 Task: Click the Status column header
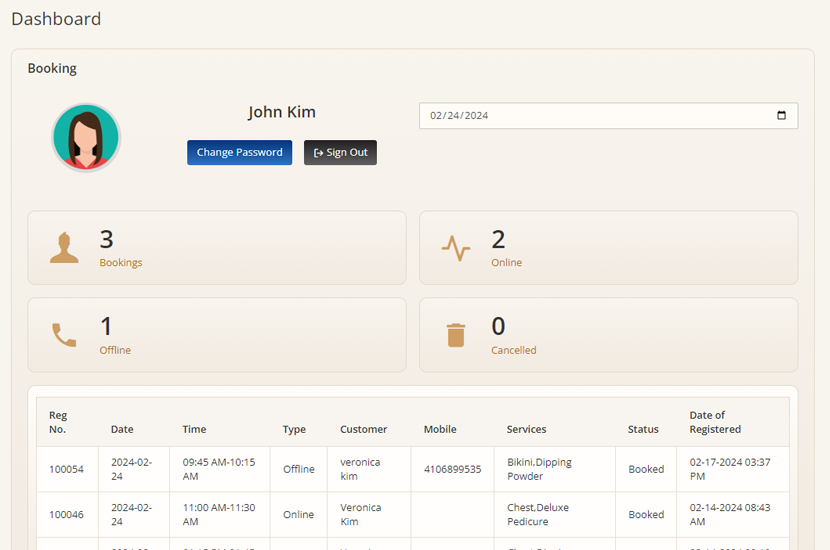pyautogui.click(x=643, y=429)
